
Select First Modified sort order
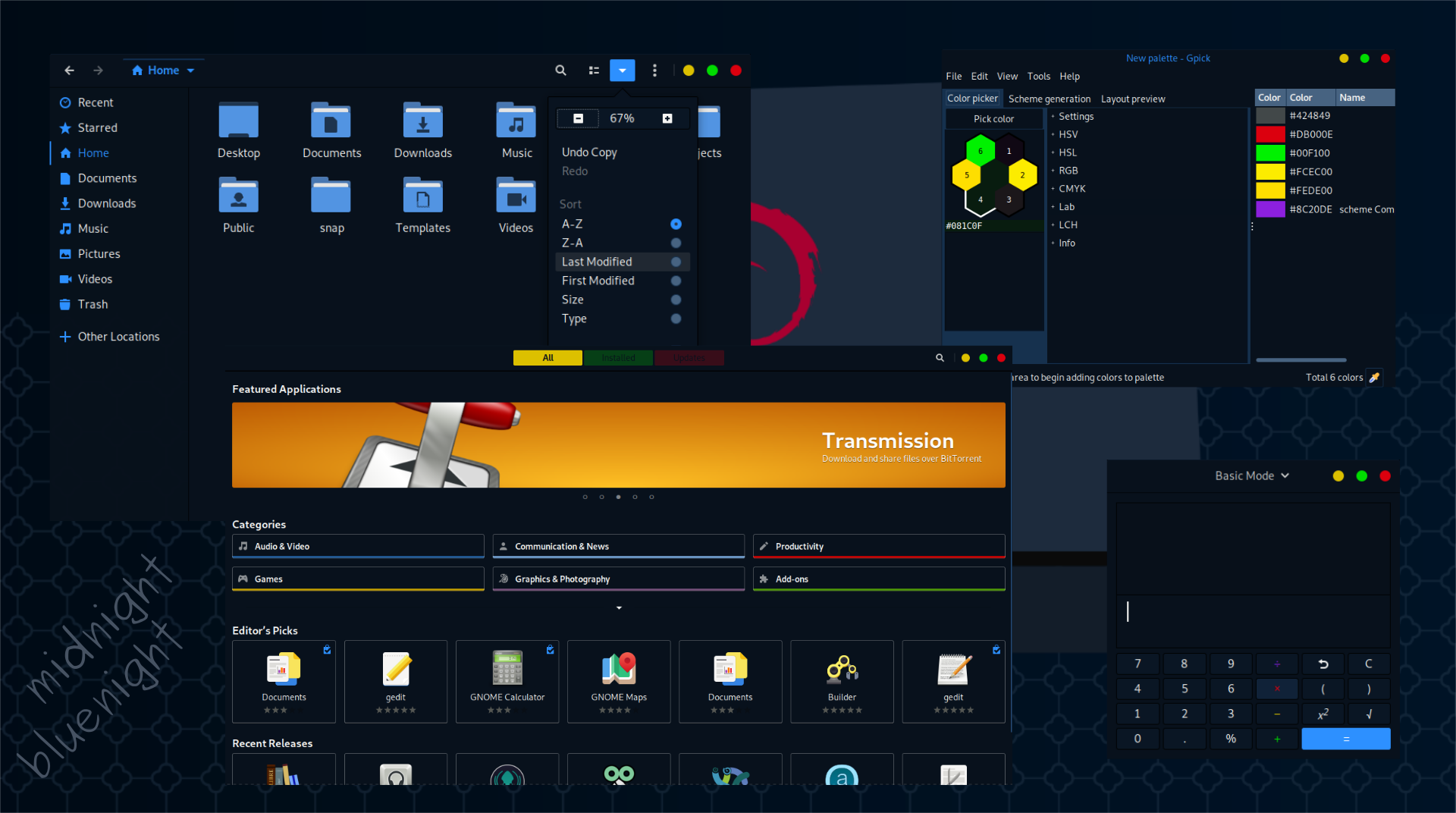(622, 281)
